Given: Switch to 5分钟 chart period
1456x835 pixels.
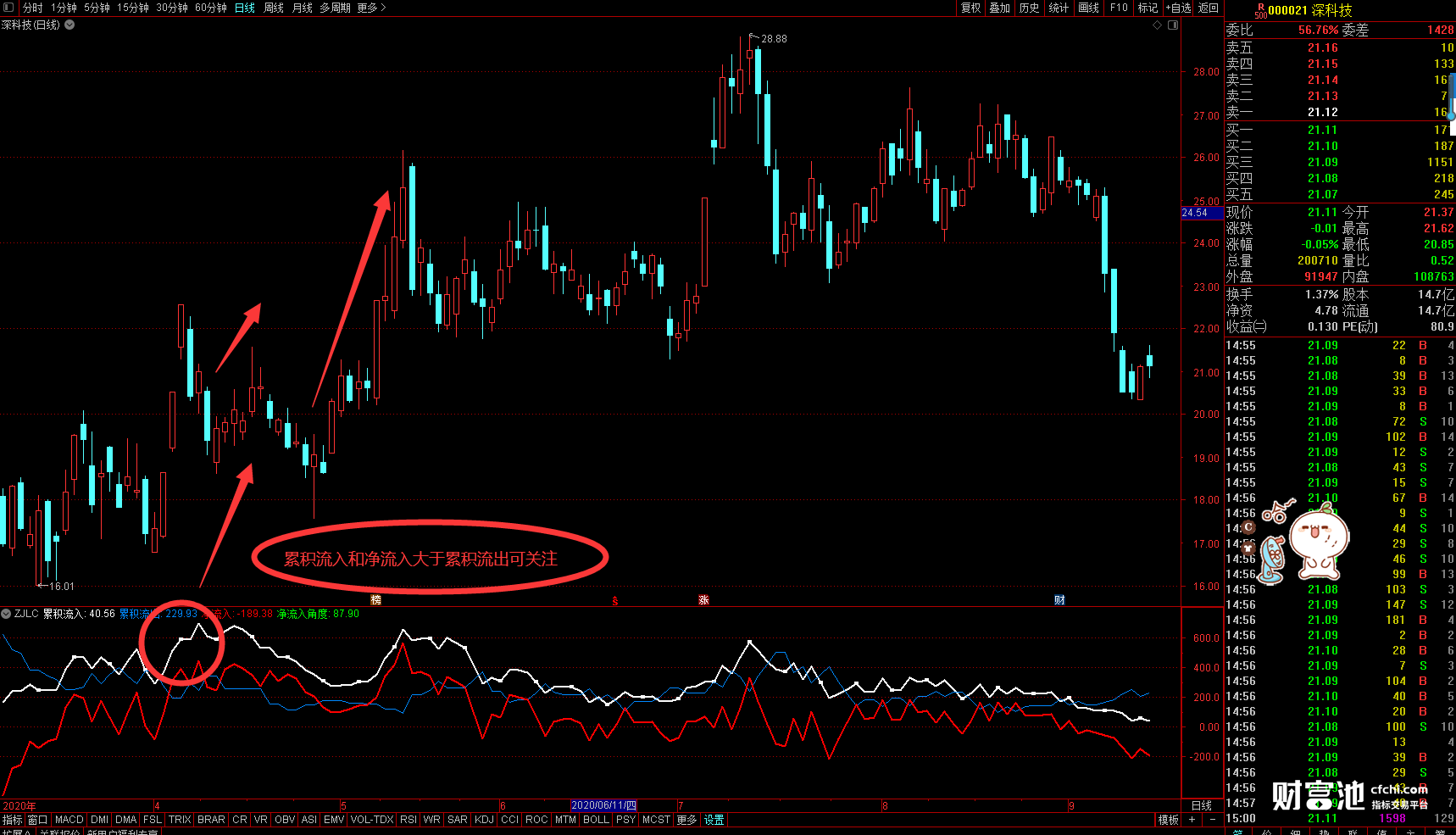Looking at the screenshot, I should 97,8.
